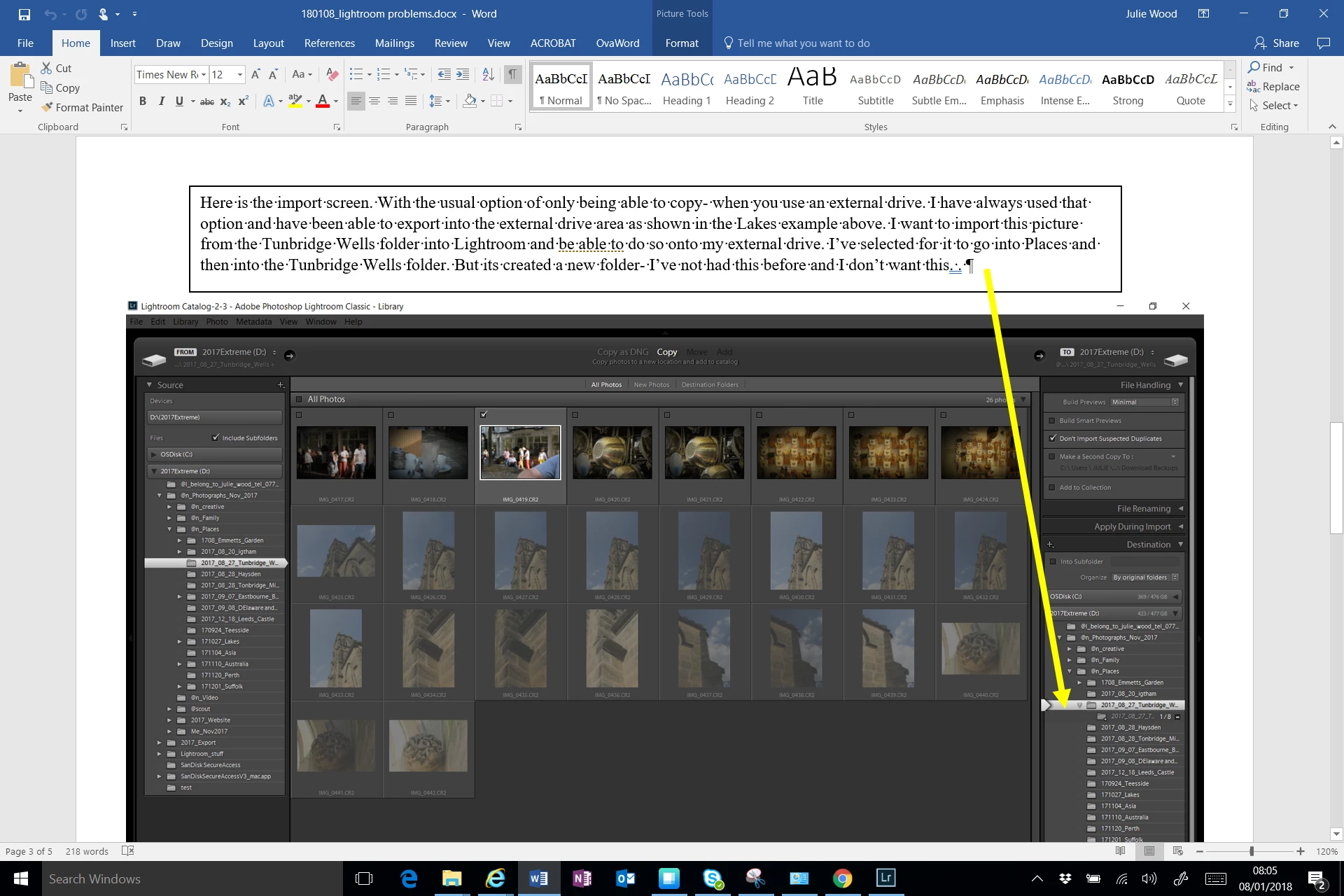
Task: Open the Layout ribbon tab
Action: [x=268, y=43]
